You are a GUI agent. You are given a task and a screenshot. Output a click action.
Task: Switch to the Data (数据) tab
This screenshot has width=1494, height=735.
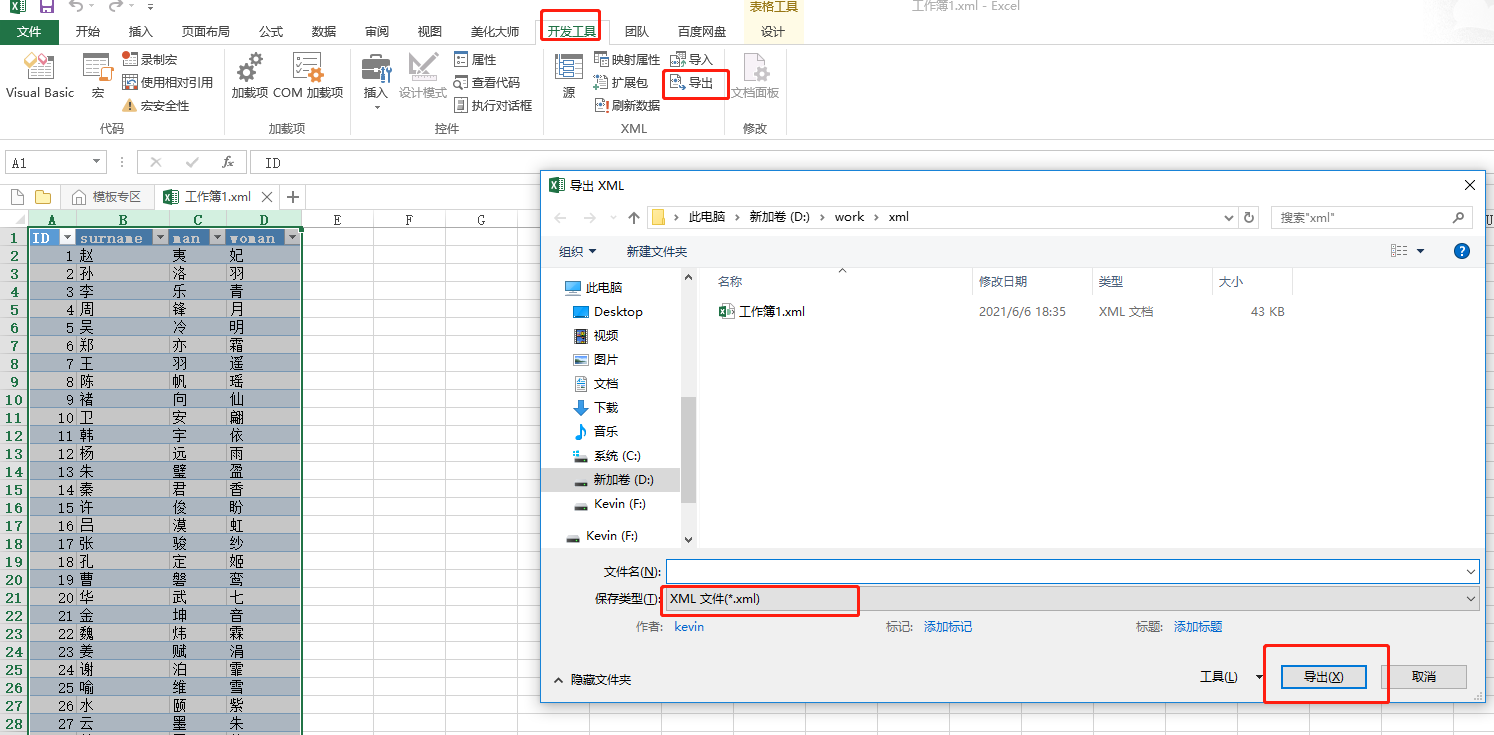pyautogui.click(x=324, y=31)
